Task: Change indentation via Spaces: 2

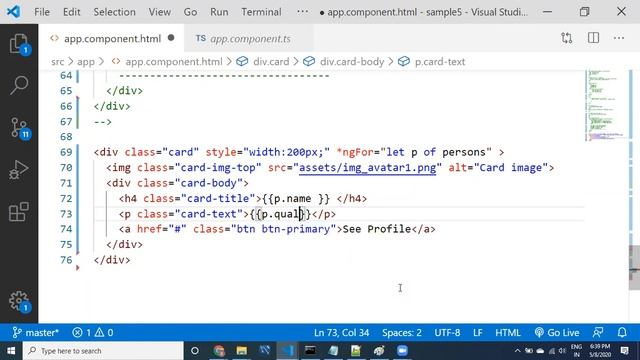Action: pyautogui.click(x=402, y=333)
